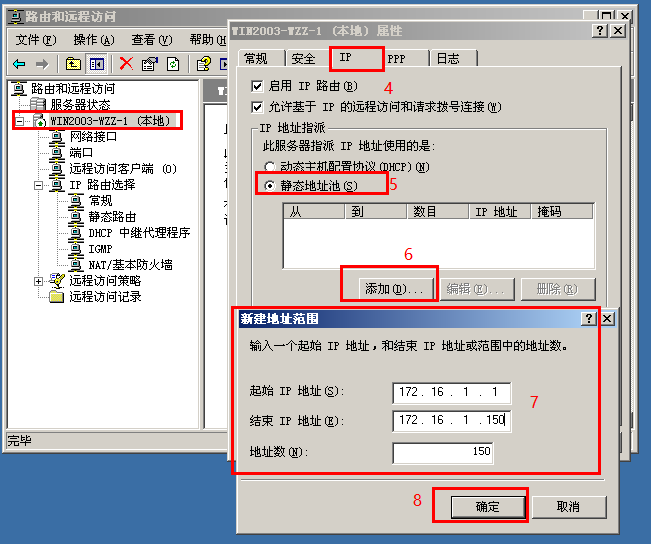
Task: Click the 结束 IP 地址 input field
Action: point(451,421)
